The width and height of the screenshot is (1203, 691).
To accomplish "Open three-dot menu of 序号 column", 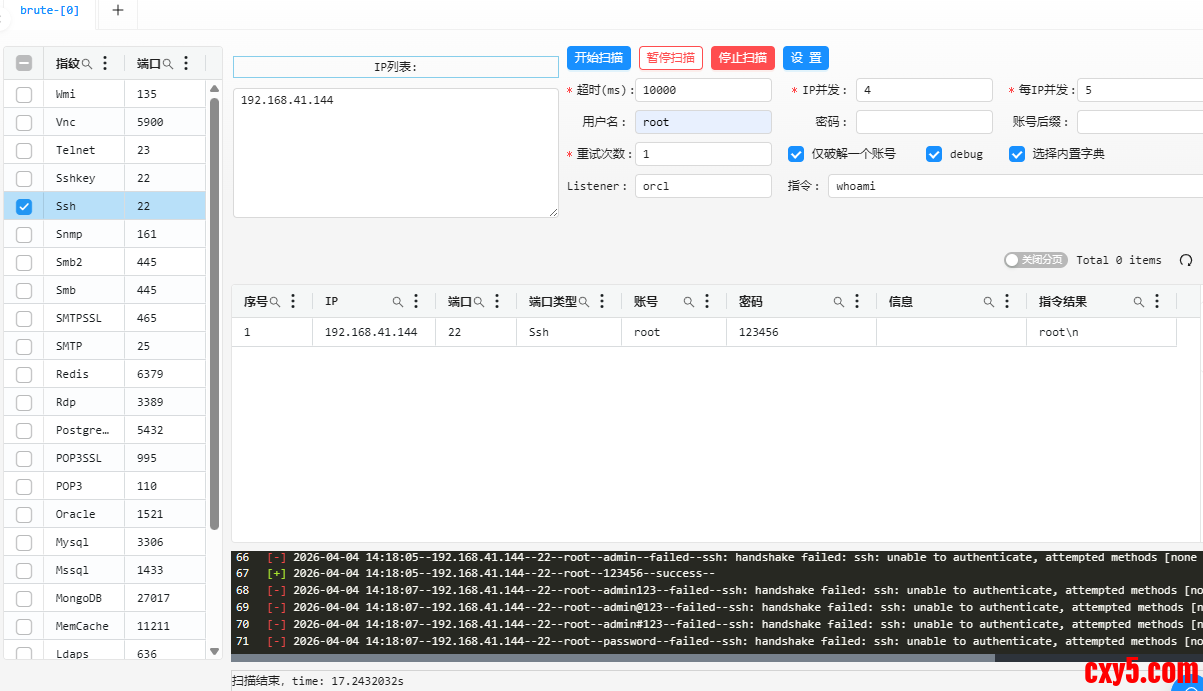I will (293, 302).
